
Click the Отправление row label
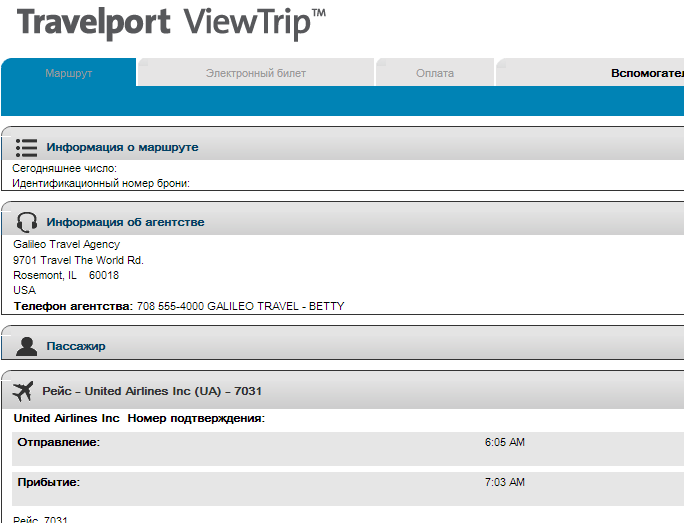(x=59, y=442)
